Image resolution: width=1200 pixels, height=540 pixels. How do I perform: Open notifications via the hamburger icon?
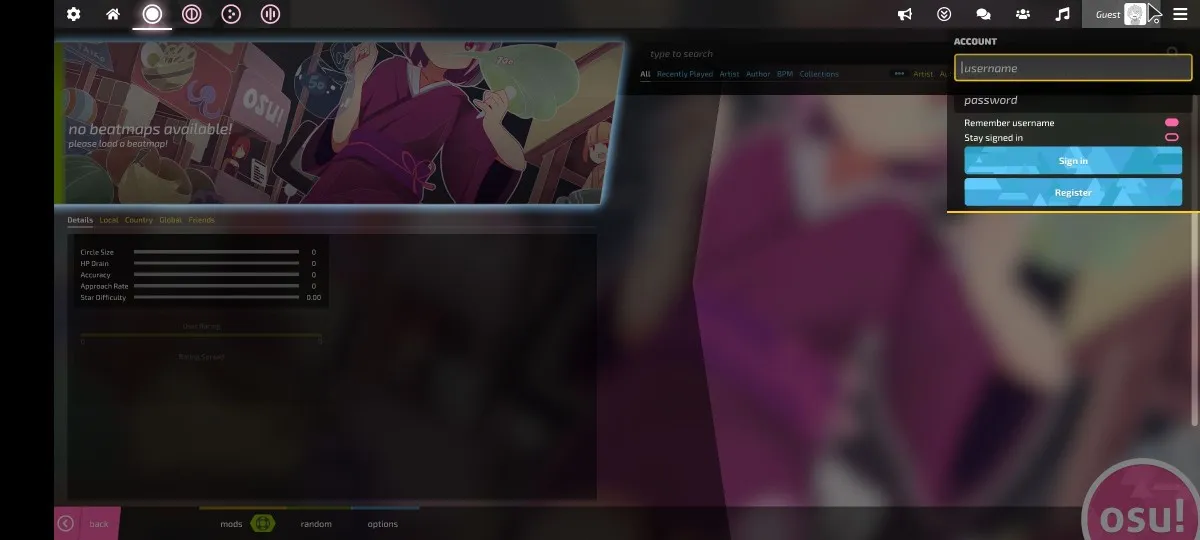point(1180,14)
